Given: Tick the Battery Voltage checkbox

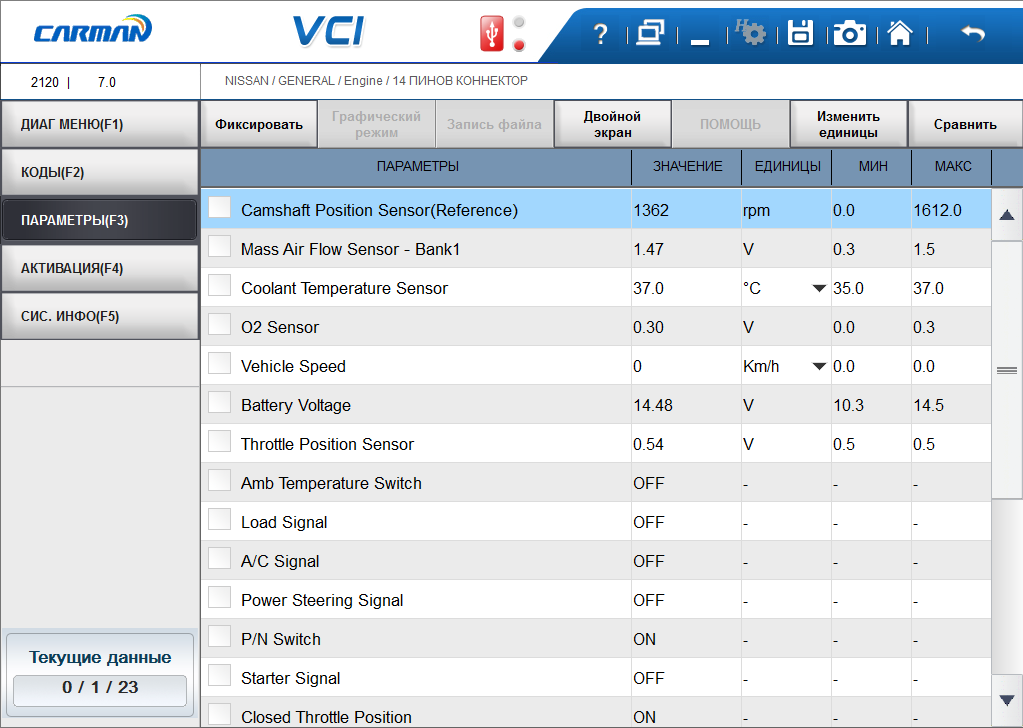Looking at the screenshot, I should pos(219,402).
